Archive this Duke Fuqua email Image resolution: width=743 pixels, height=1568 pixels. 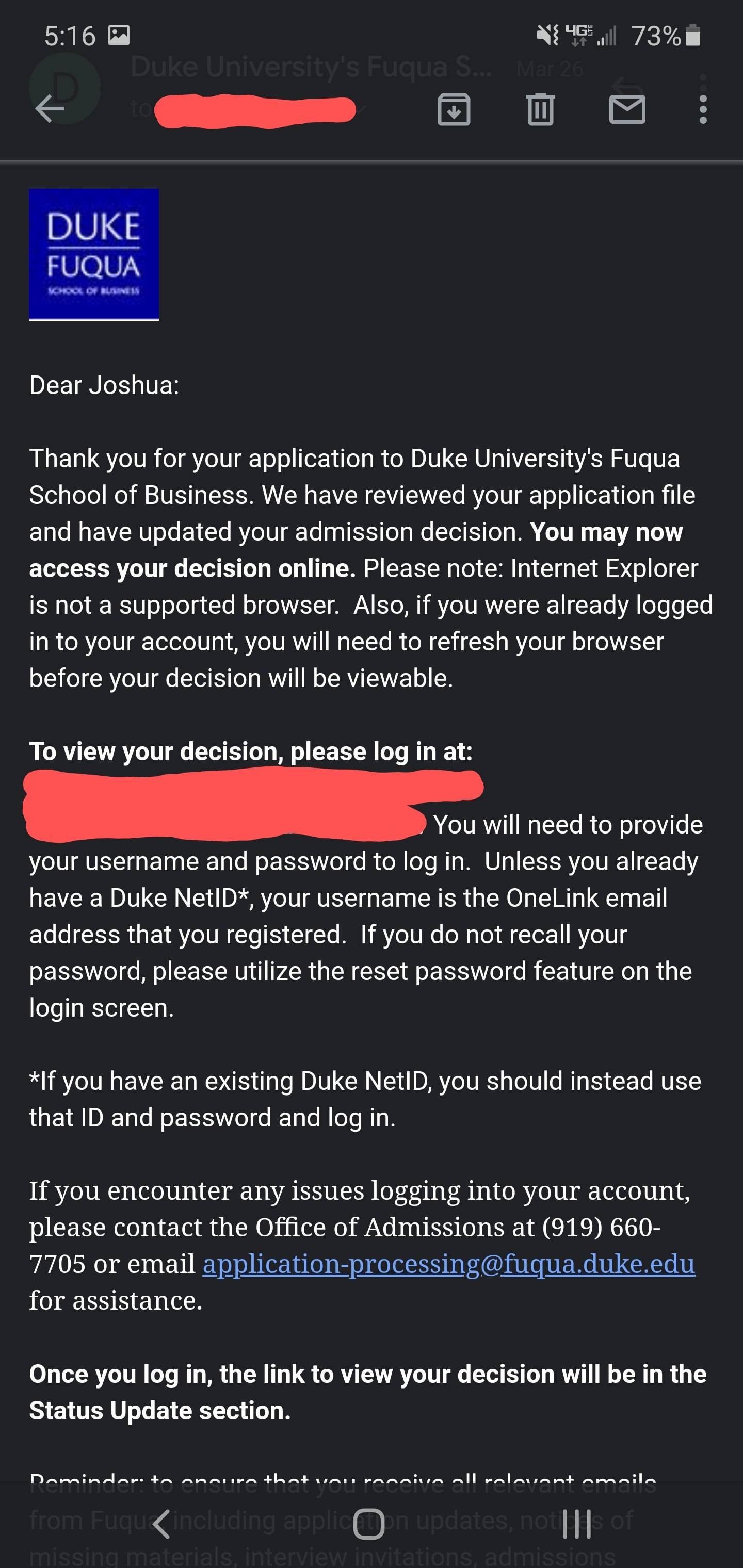click(x=454, y=109)
